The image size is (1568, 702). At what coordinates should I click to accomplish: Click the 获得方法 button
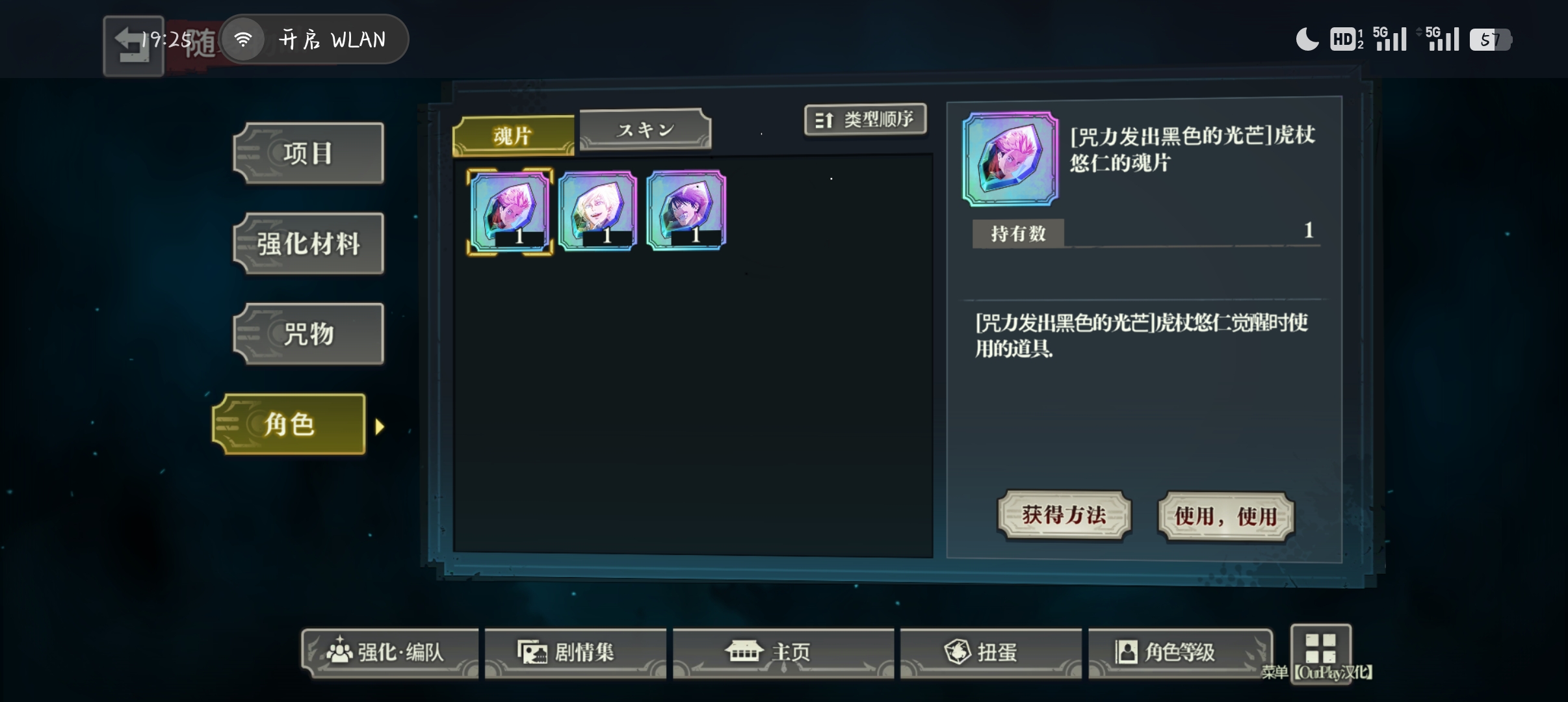click(x=1064, y=515)
